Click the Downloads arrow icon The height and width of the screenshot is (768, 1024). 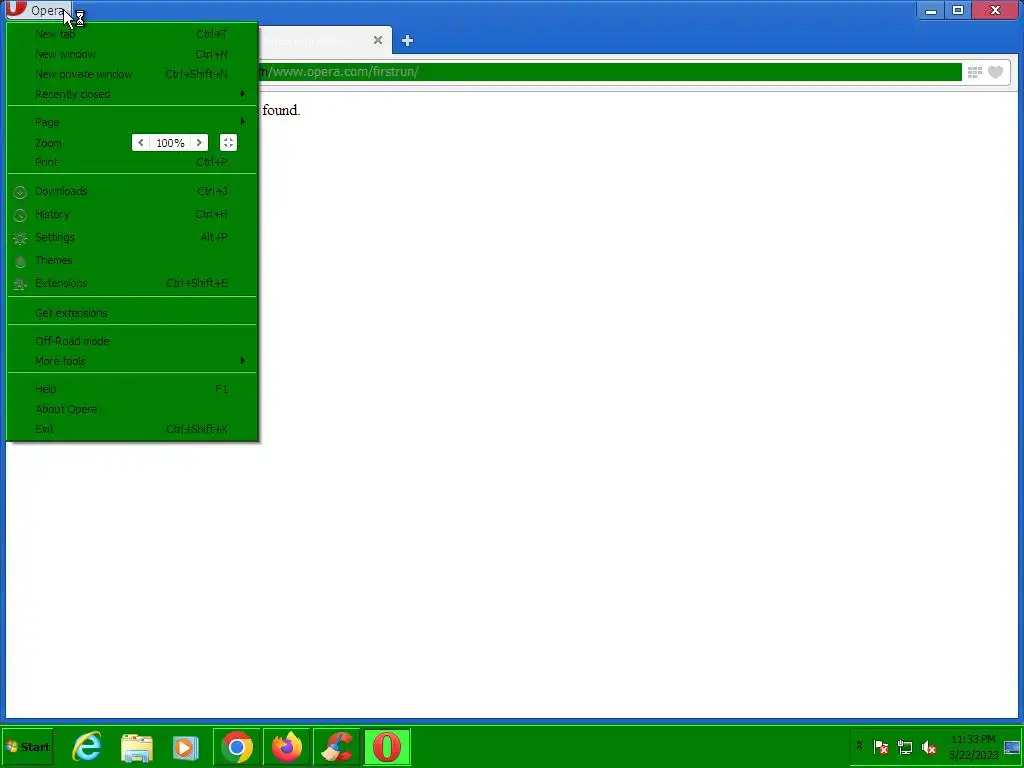[x=20, y=192]
